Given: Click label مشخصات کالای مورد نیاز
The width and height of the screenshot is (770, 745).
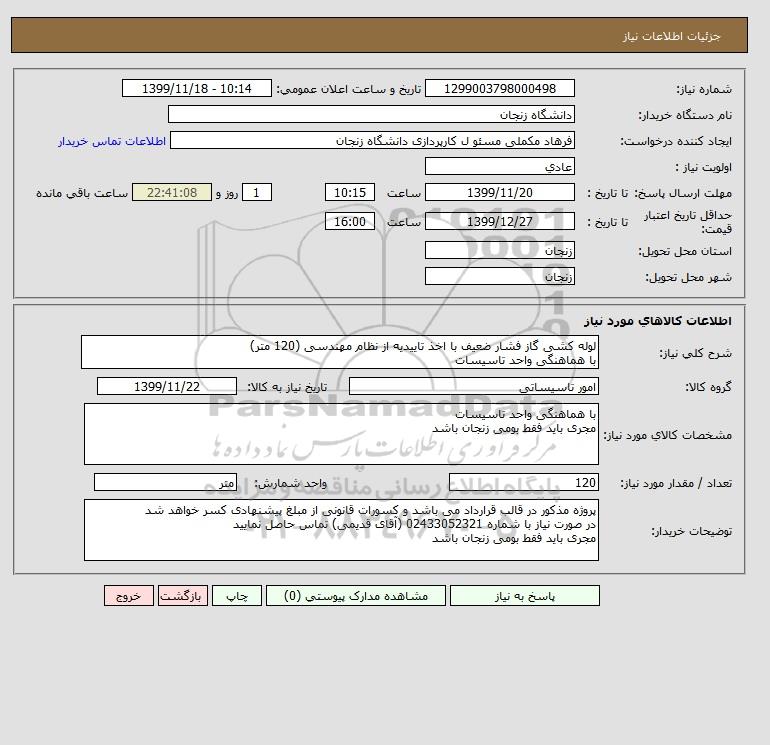Looking at the screenshot, I should click(x=667, y=435).
